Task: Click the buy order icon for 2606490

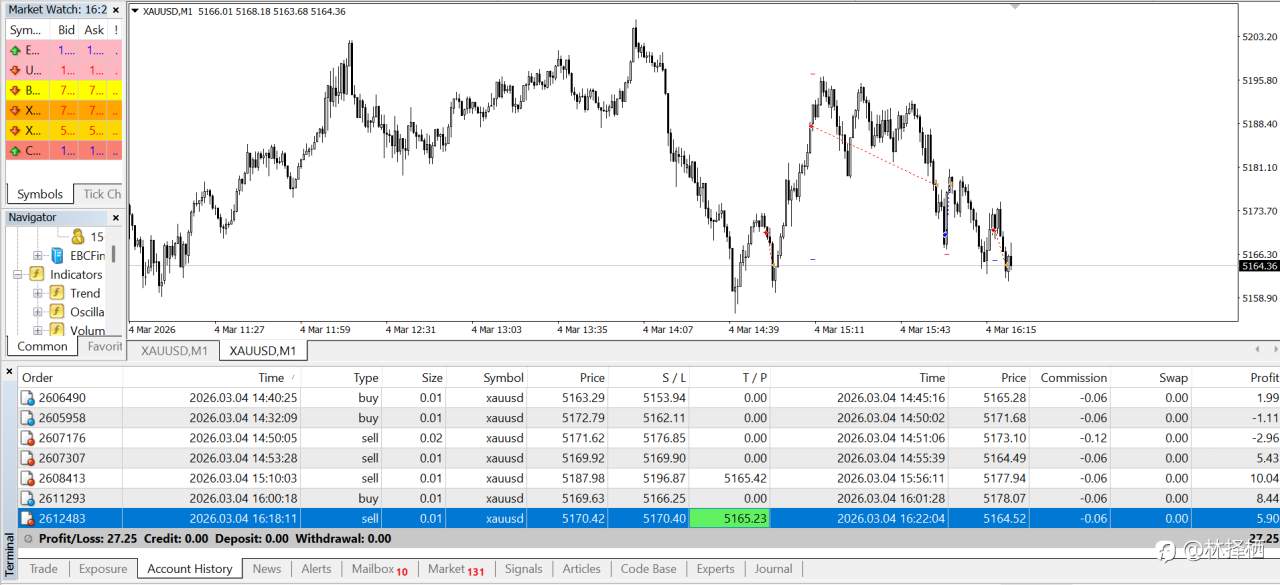Action: (28, 398)
